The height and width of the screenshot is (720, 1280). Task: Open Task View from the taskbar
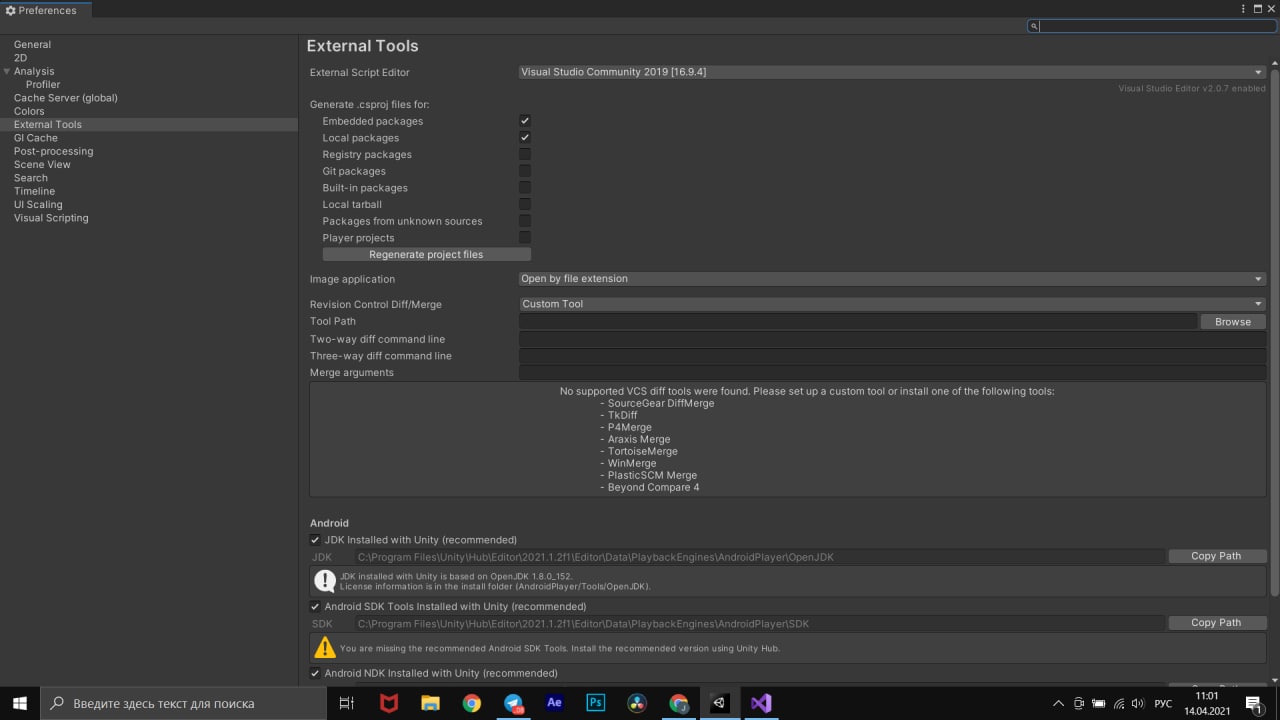pyautogui.click(x=347, y=703)
